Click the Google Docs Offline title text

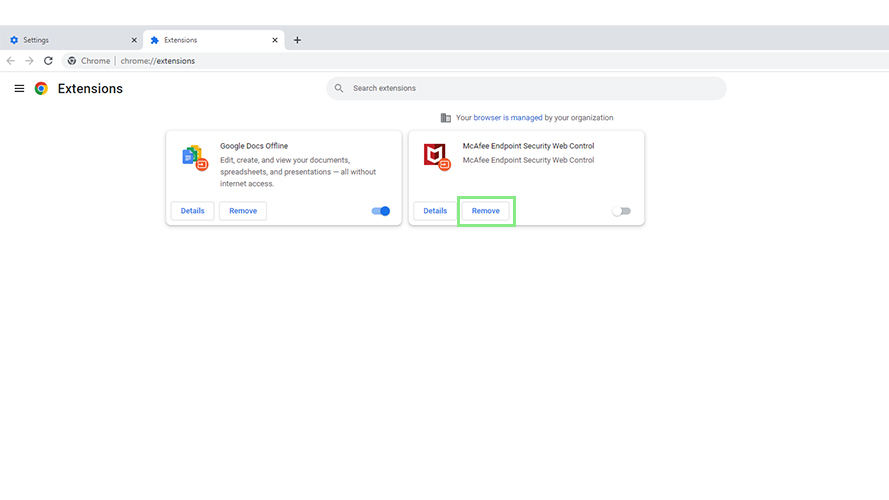(254, 146)
